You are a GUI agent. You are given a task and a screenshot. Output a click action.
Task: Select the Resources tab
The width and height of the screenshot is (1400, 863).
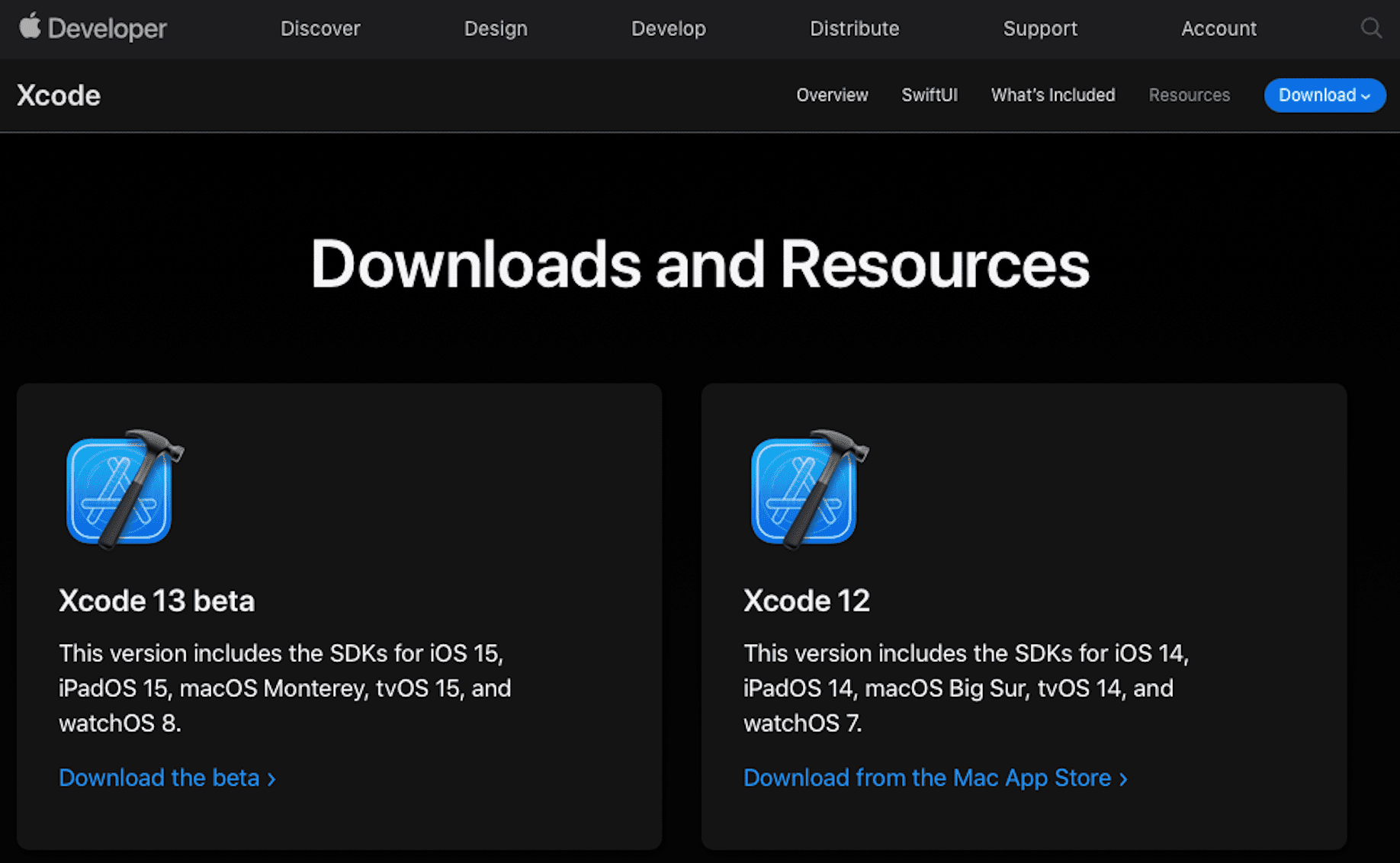tap(1189, 95)
